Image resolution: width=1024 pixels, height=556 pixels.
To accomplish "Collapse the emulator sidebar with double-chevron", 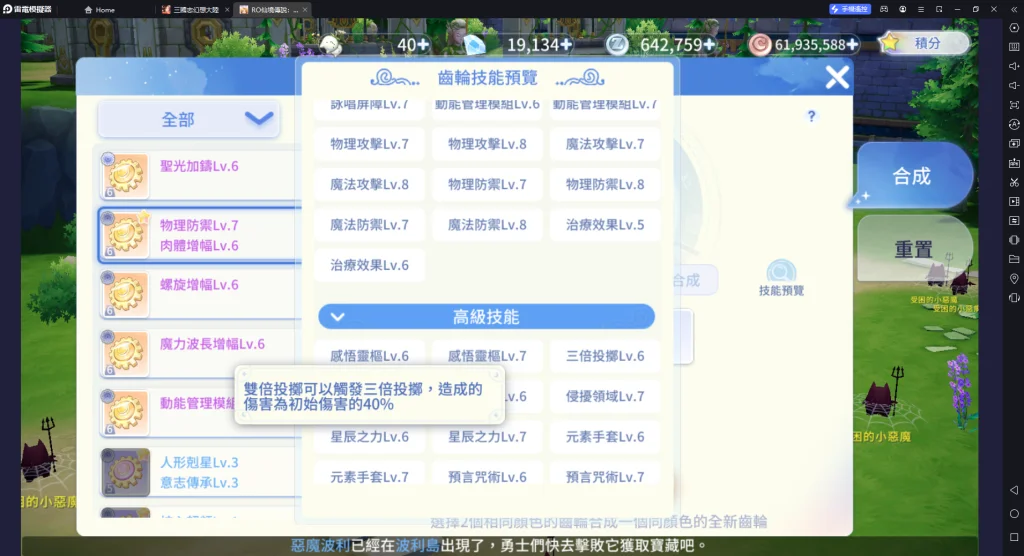I will [1012, 9].
